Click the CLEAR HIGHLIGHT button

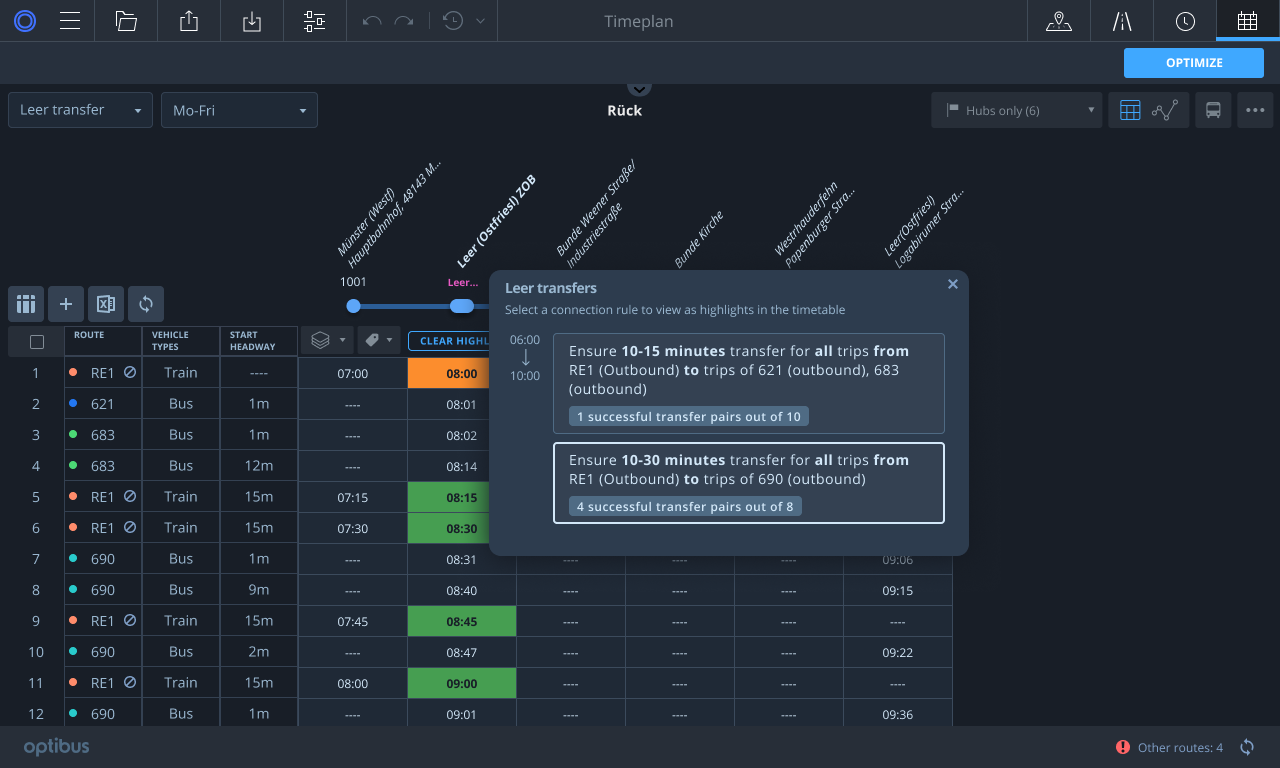[449, 341]
